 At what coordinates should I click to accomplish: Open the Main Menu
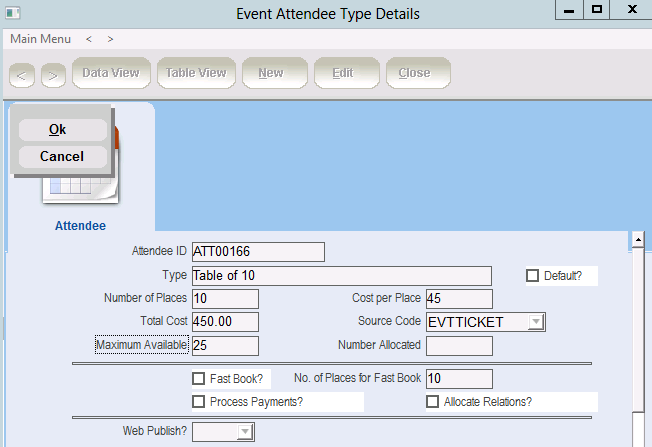pyautogui.click(x=40, y=39)
